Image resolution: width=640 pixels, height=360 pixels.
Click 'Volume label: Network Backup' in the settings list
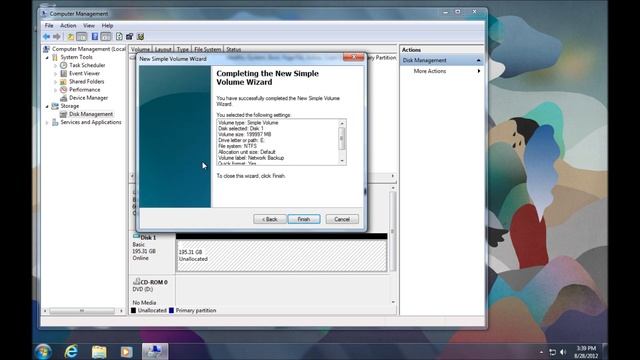(251, 158)
